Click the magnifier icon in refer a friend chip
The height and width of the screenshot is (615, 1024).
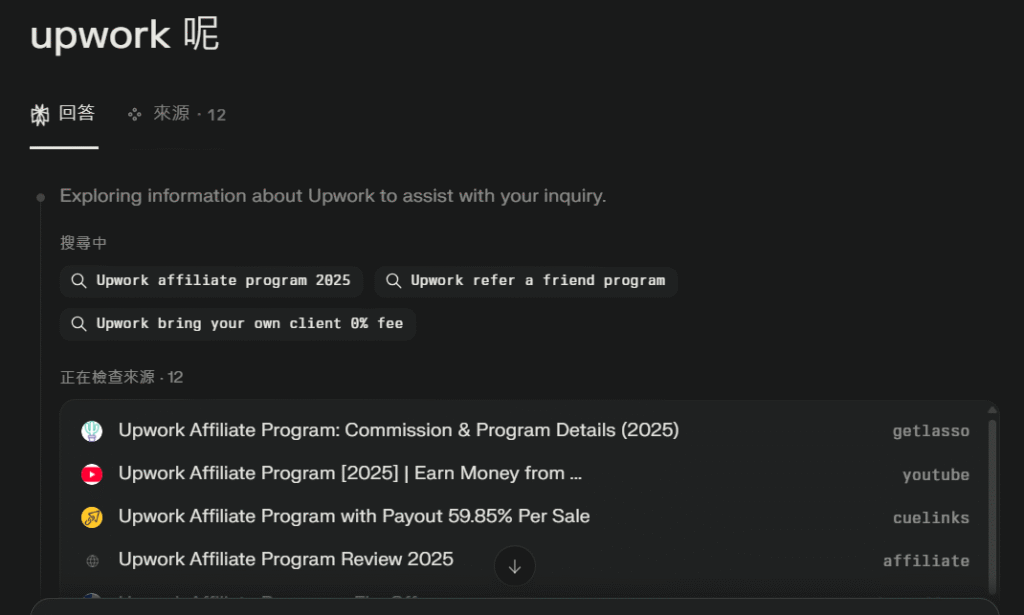pos(393,281)
